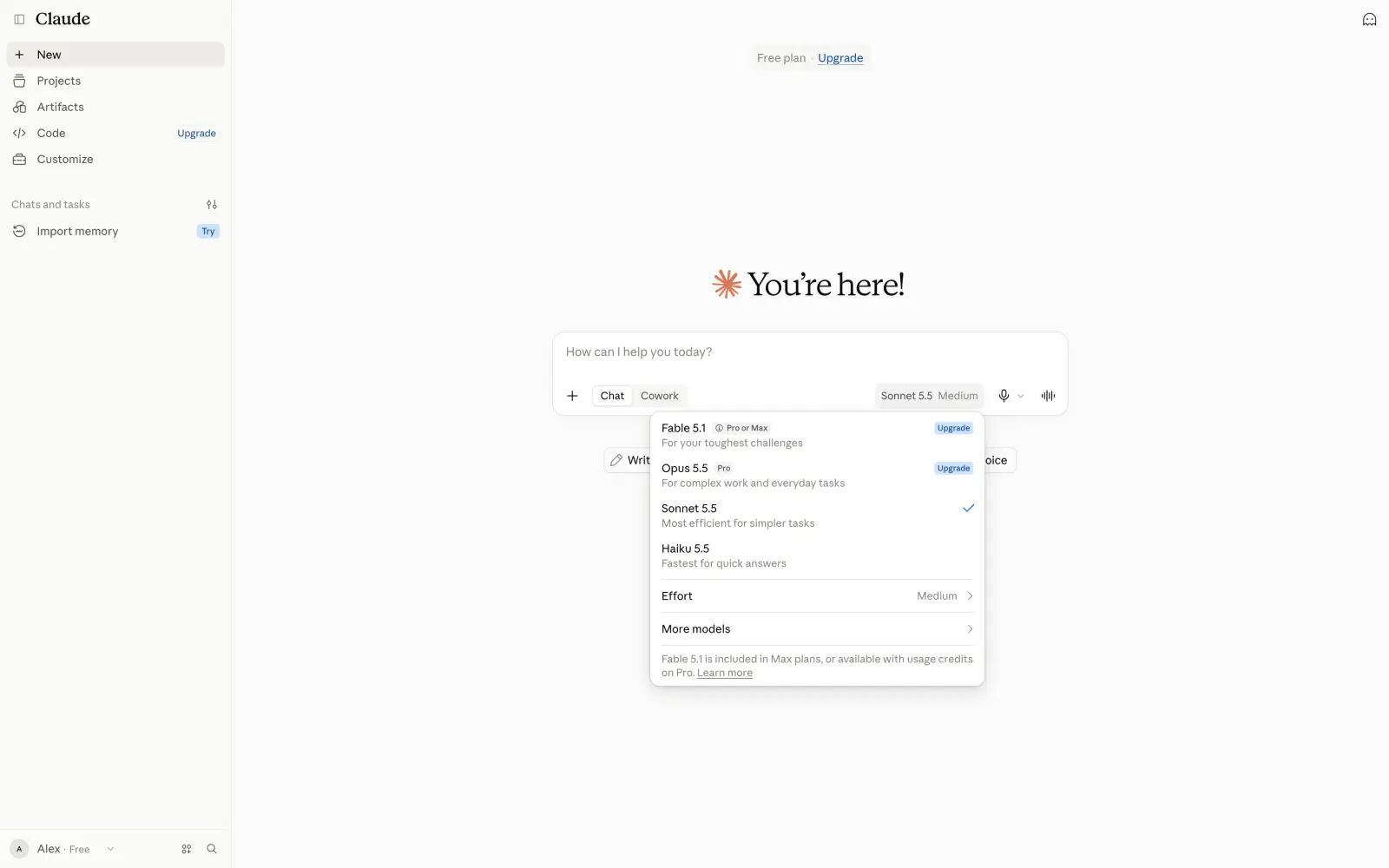Click the microphone dictation icon
Image resolution: width=1389 pixels, height=868 pixels.
click(1004, 396)
